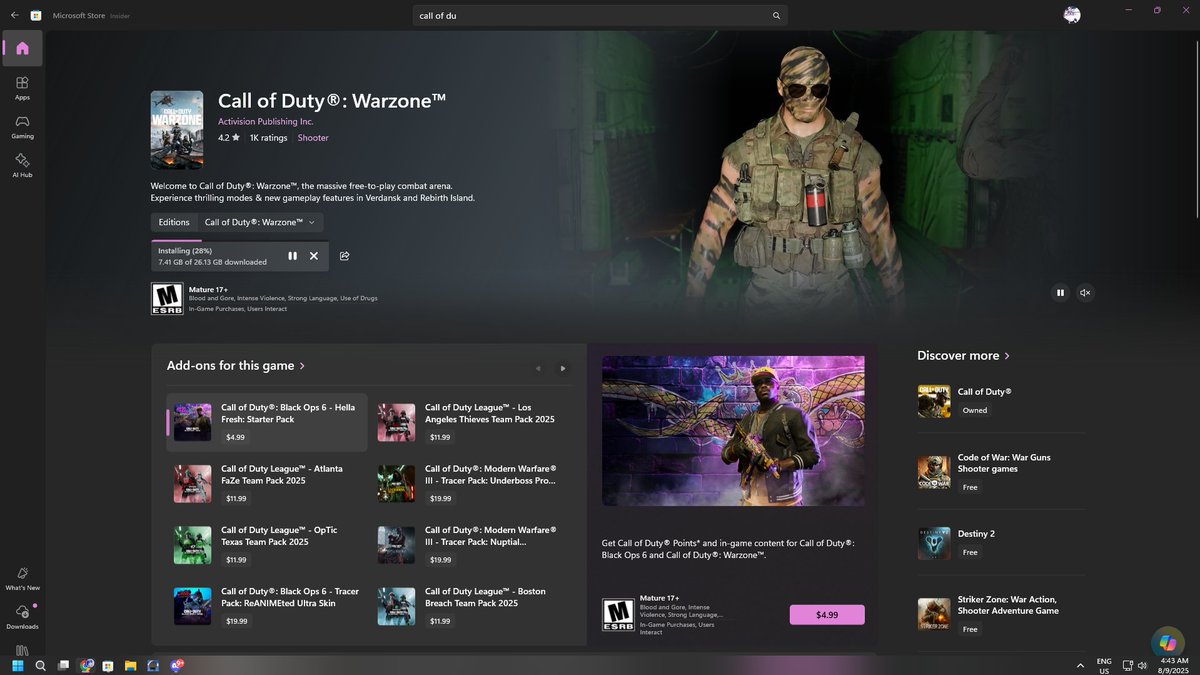The image size is (1200, 675).
Task: Open Destiny 2 in Discover more
Action: coord(1001,543)
